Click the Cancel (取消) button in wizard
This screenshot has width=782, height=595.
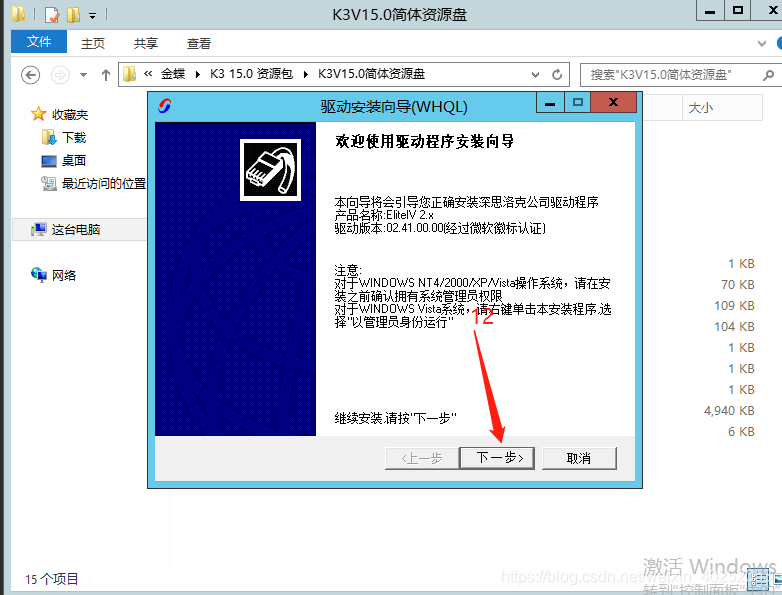click(x=579, y=458)
